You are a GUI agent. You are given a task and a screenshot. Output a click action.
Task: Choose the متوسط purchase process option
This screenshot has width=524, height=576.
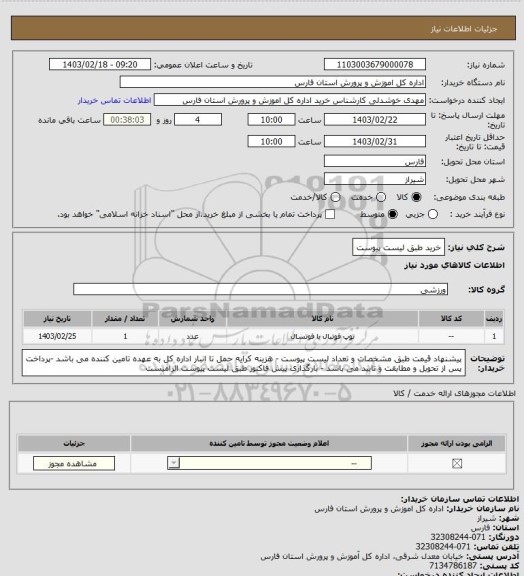[393, 214]
